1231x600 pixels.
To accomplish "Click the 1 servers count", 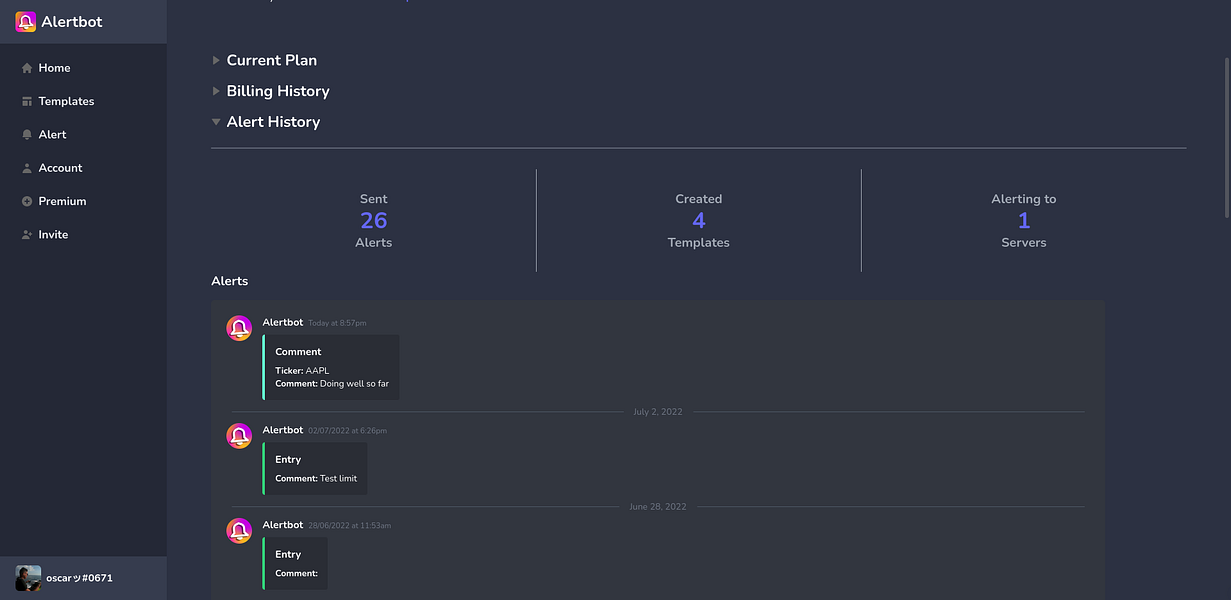I will 1024,220.
